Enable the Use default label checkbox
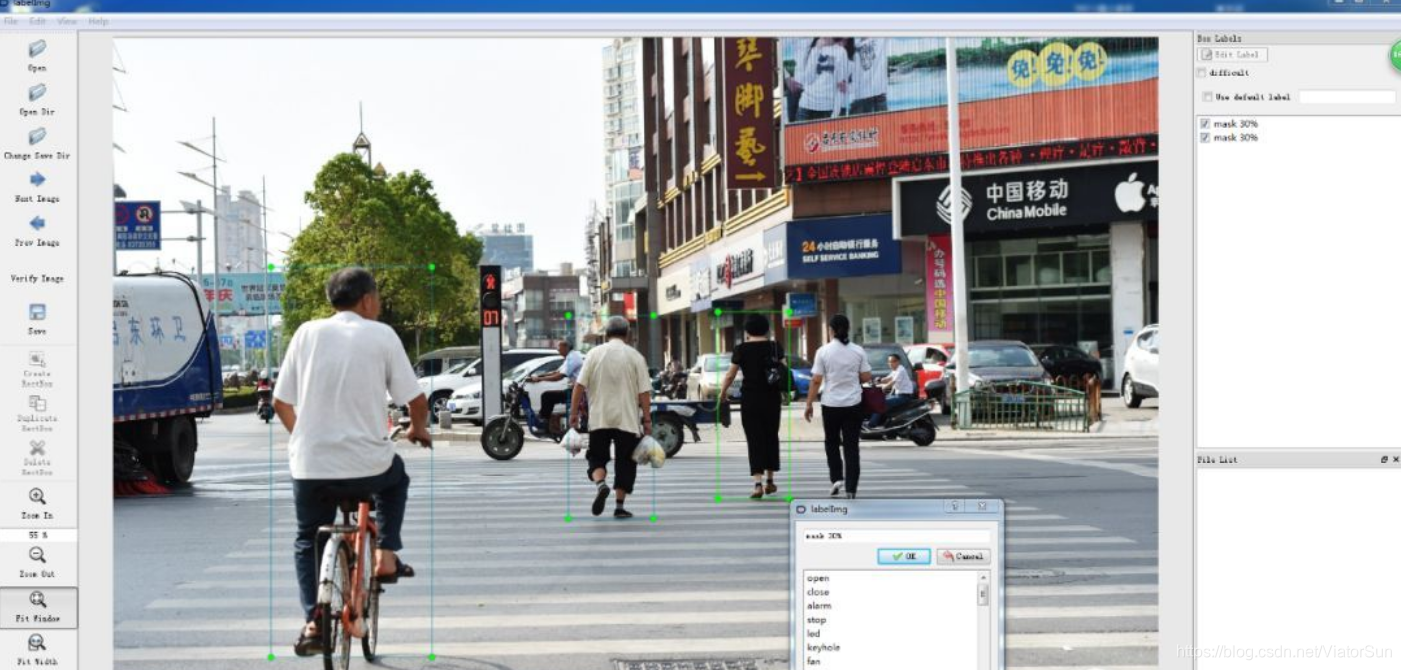The image size is (1401, 670). tap(1208, 97)
